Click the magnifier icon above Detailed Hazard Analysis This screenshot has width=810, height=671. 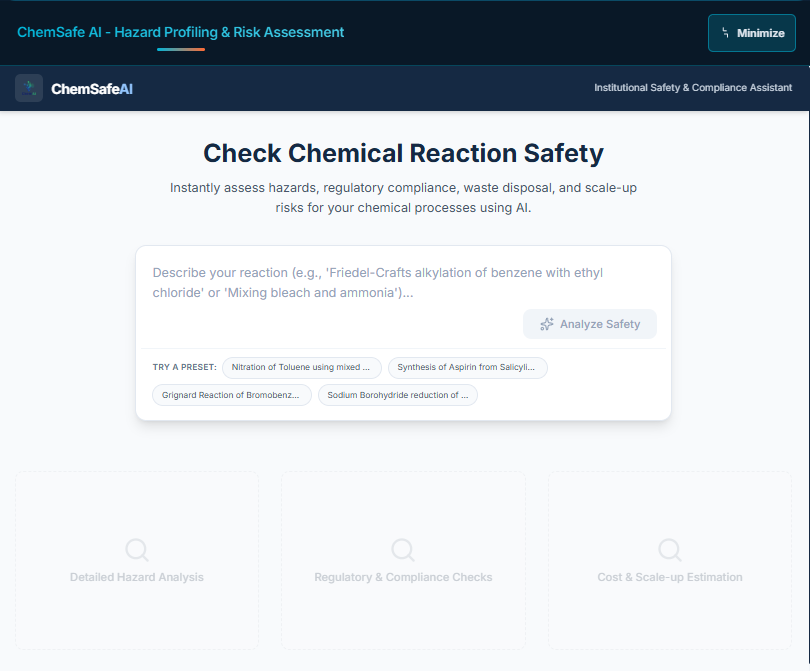(136, 549)
